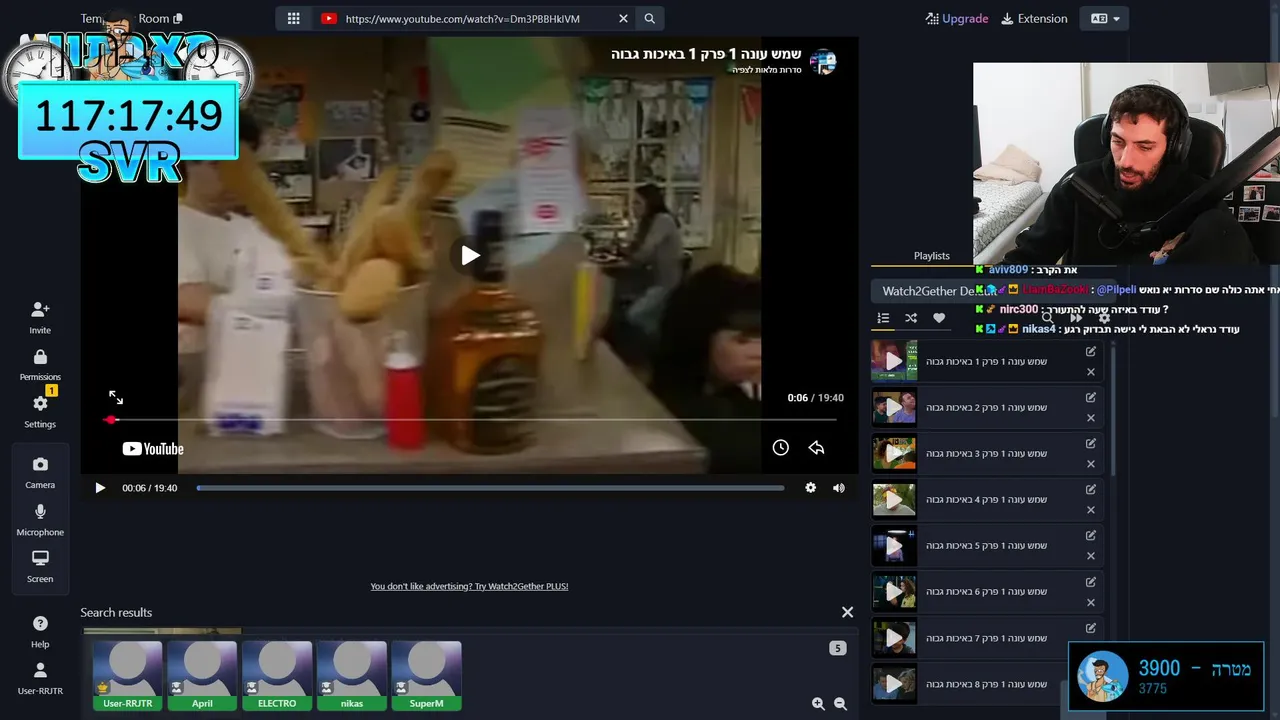The height and width of the screenshot is (720, 1280).
Task: Zoom out on user cards
Action: coord(840,704)
